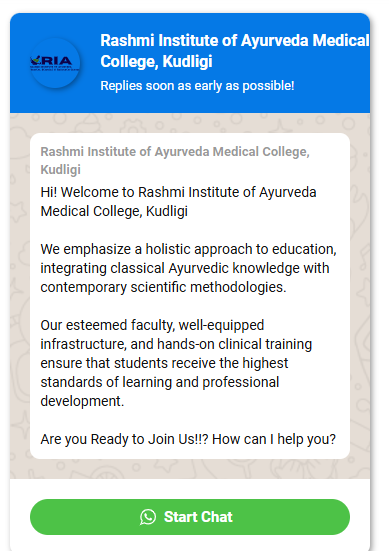Viewport: 389px width, 551px height.
Task: Click the 'We emphasize a holistic approach' line
Action: click(x=188, y=249)
